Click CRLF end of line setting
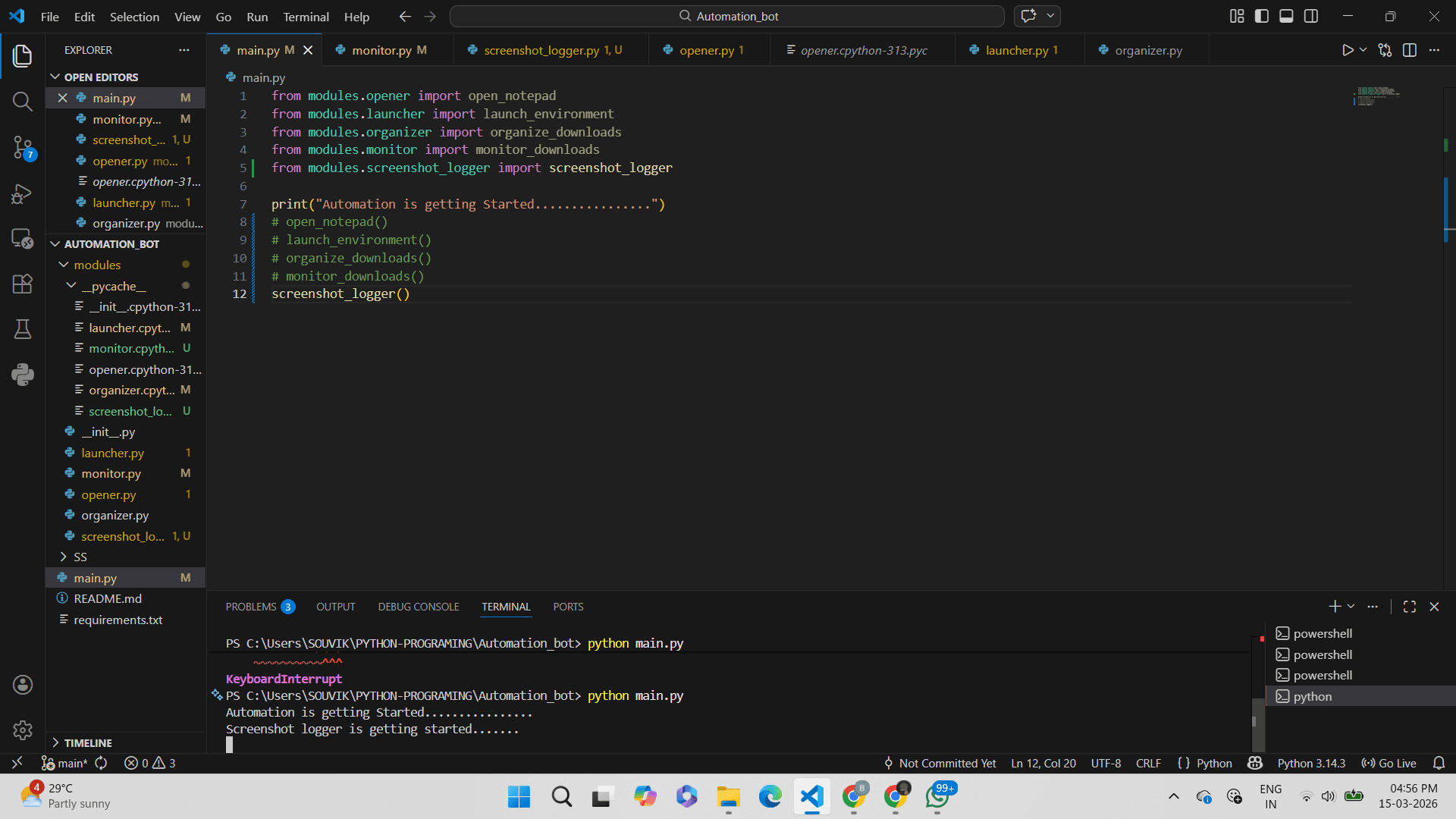The image size is (1456, 819). pyautogui.click(x=1148, y=763)
